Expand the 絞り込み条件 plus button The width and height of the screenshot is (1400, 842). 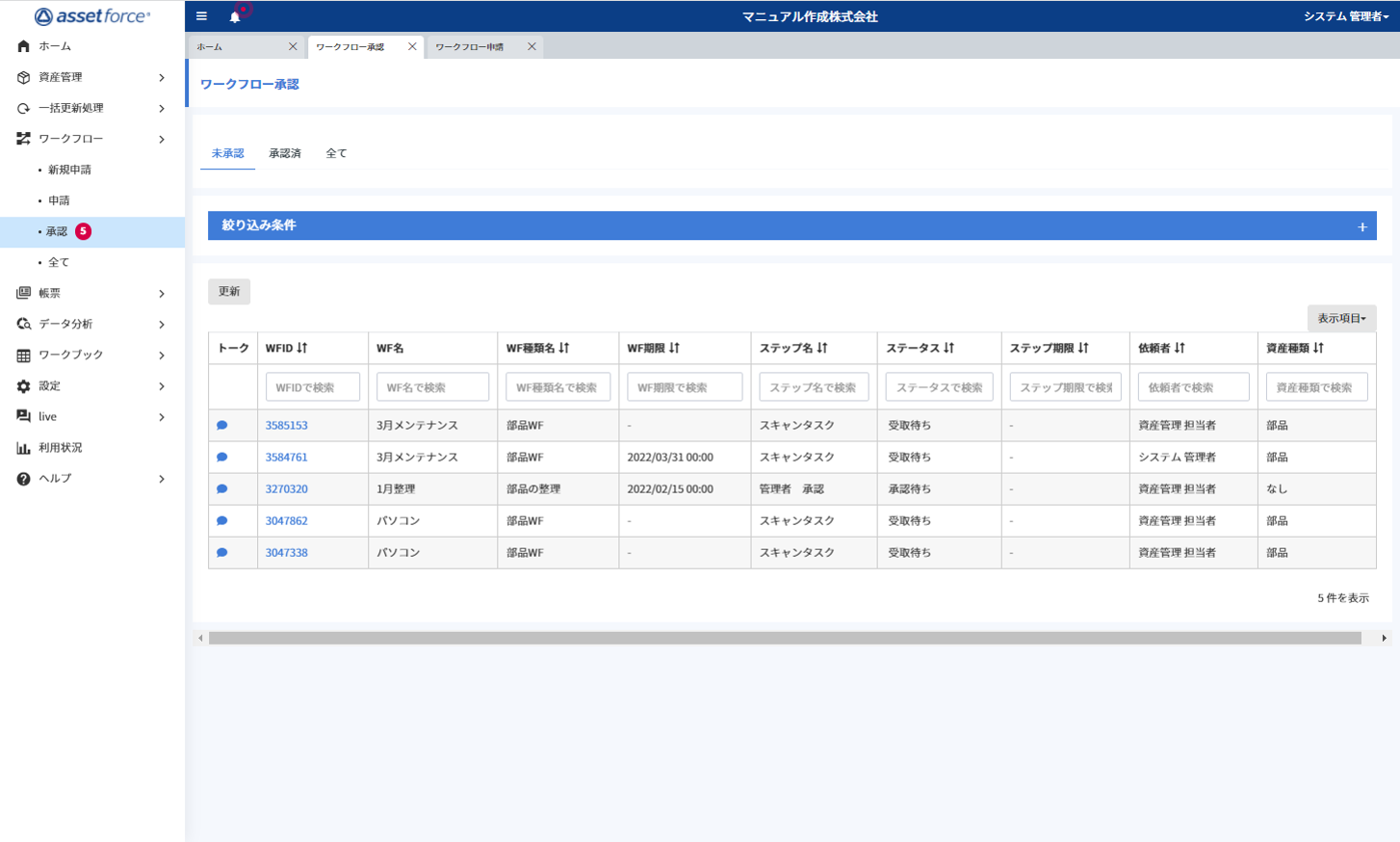1362,227
